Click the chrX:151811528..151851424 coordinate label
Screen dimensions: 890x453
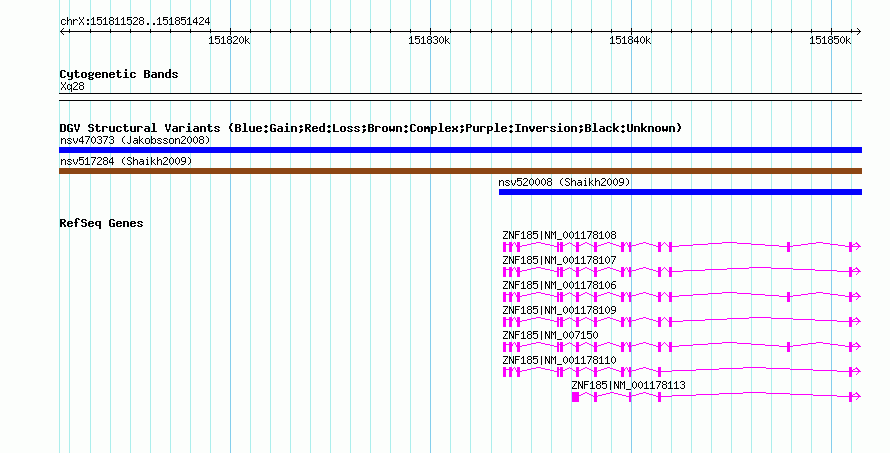(135, 22)
